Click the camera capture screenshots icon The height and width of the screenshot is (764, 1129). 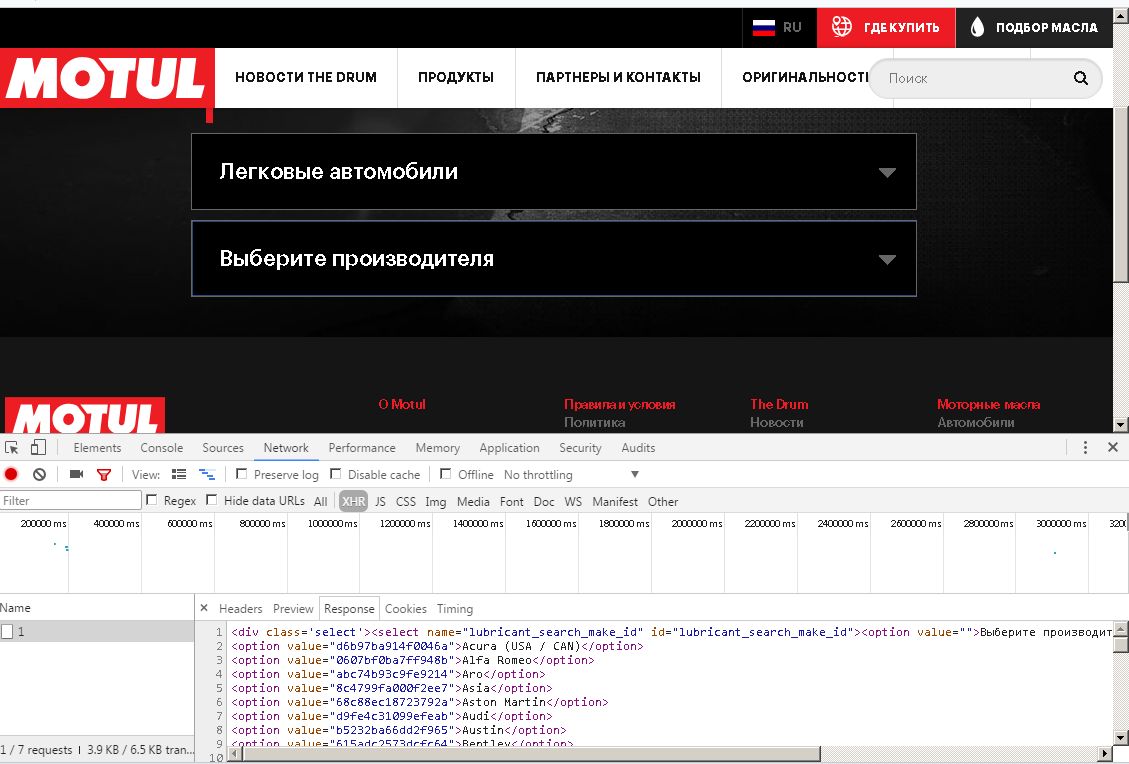pyautogui.click(x=76, y=474)
